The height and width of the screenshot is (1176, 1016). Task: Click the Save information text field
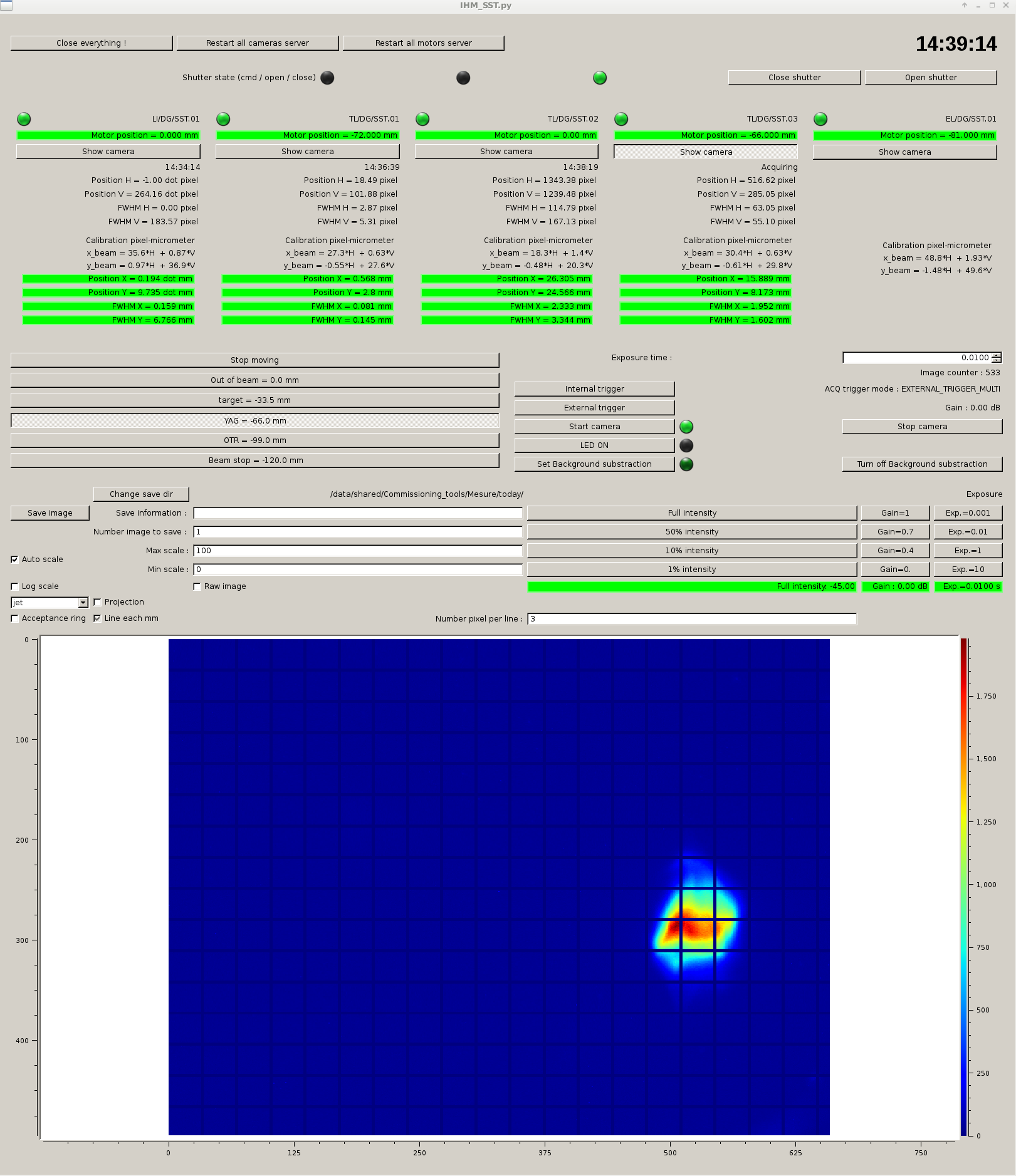coord(357,513)
